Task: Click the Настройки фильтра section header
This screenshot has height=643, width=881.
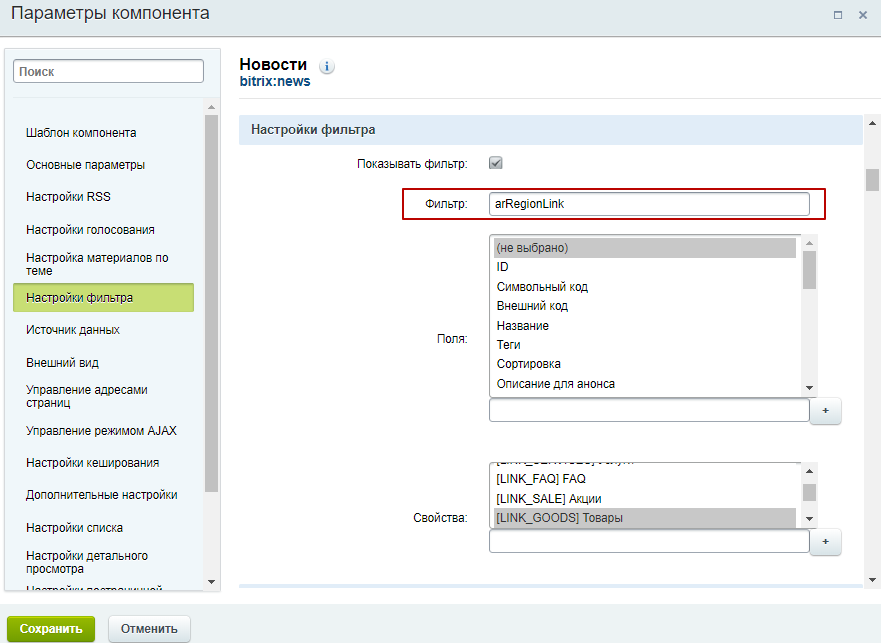Action: (551, 130)
